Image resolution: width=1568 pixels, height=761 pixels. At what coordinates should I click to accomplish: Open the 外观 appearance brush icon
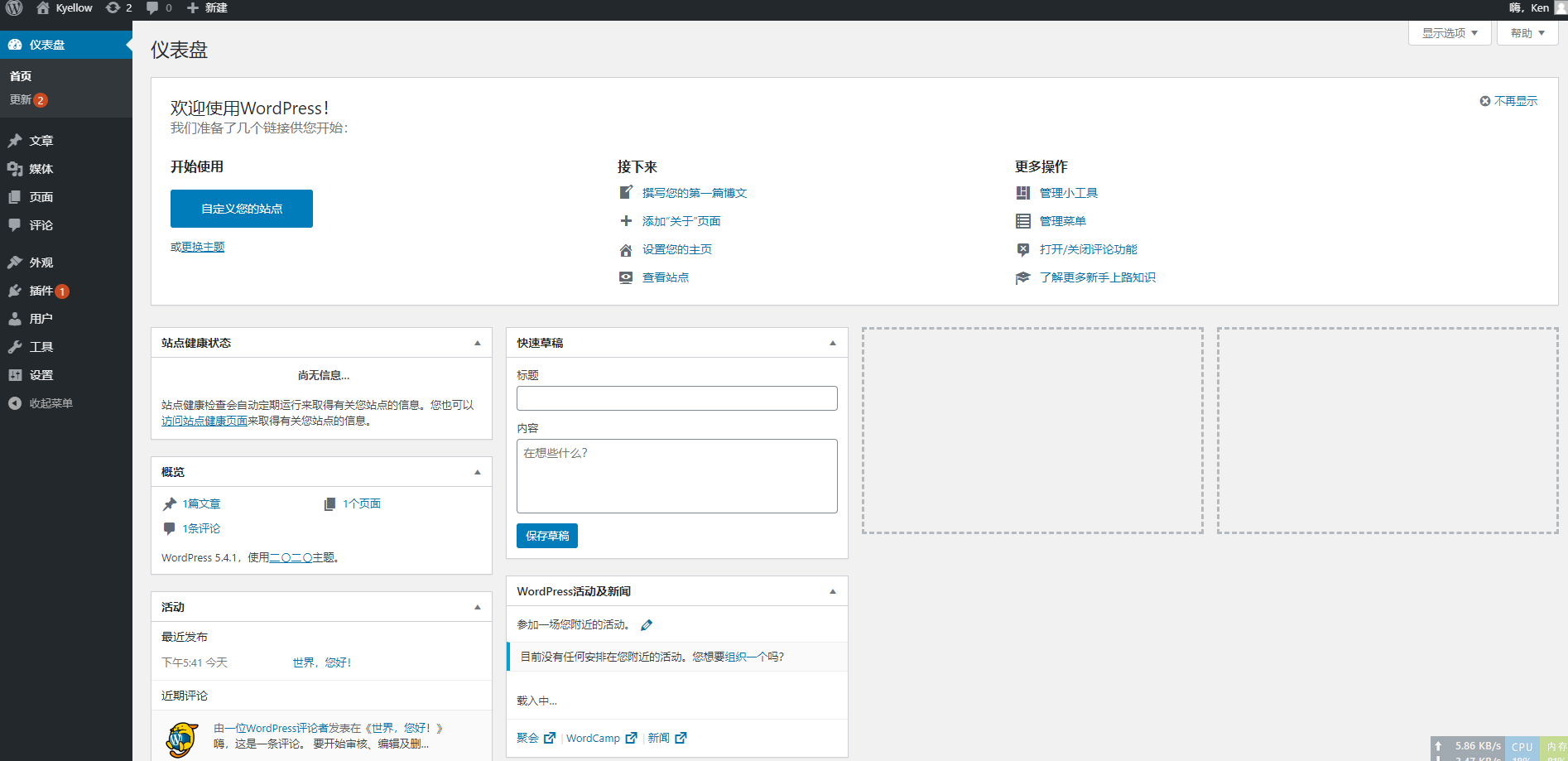15,262
